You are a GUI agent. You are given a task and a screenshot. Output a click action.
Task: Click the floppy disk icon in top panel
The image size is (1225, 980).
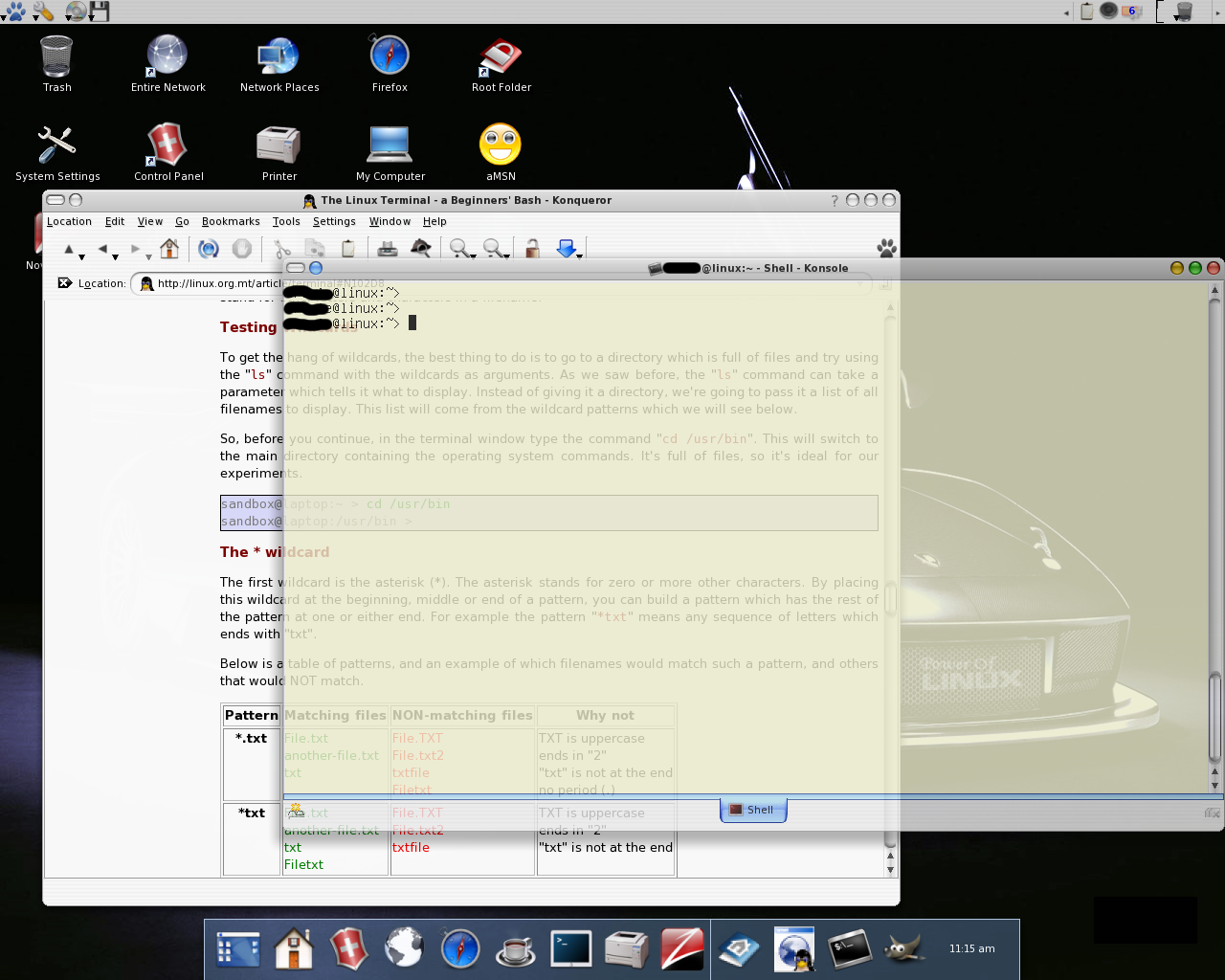(100, 11)
